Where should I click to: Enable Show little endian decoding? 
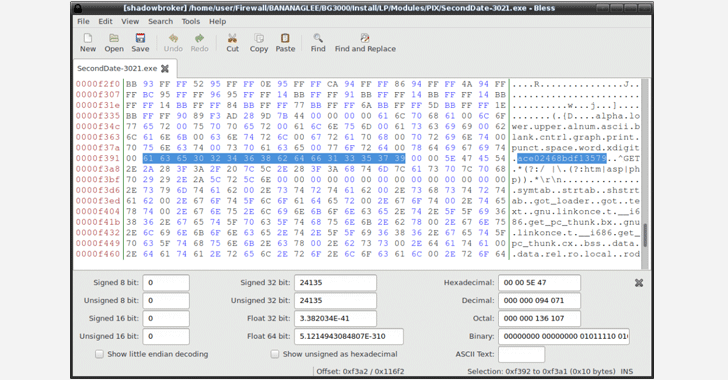(99, 354)
